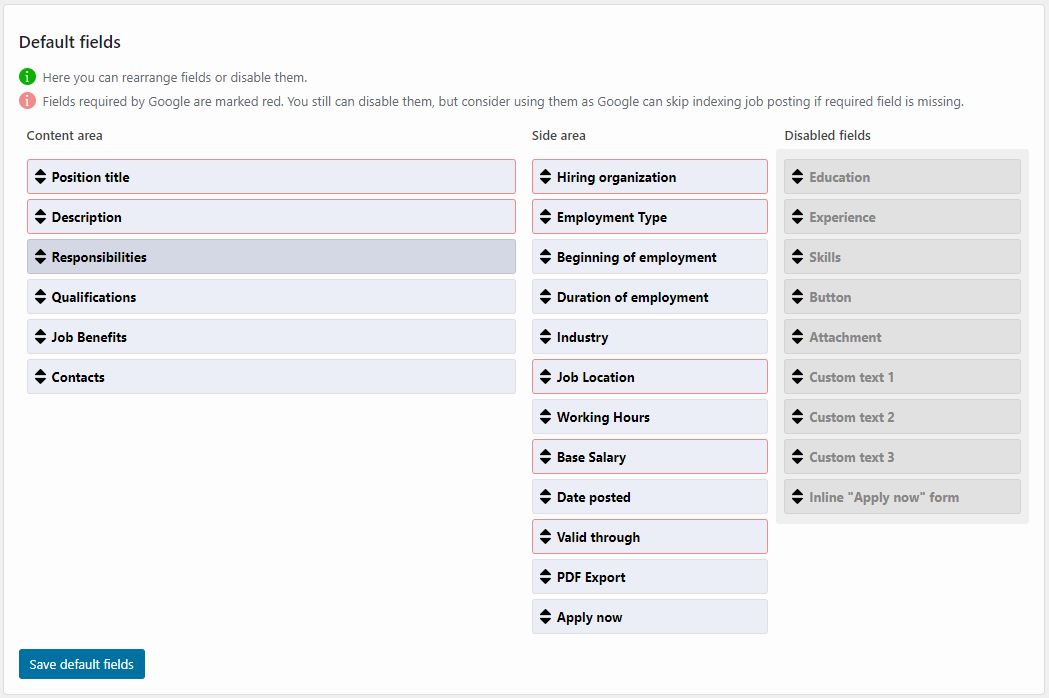The height and width of the screenshot is (698, 1049).
Task: Select the disabled Education field label
Action: (840, 177)
